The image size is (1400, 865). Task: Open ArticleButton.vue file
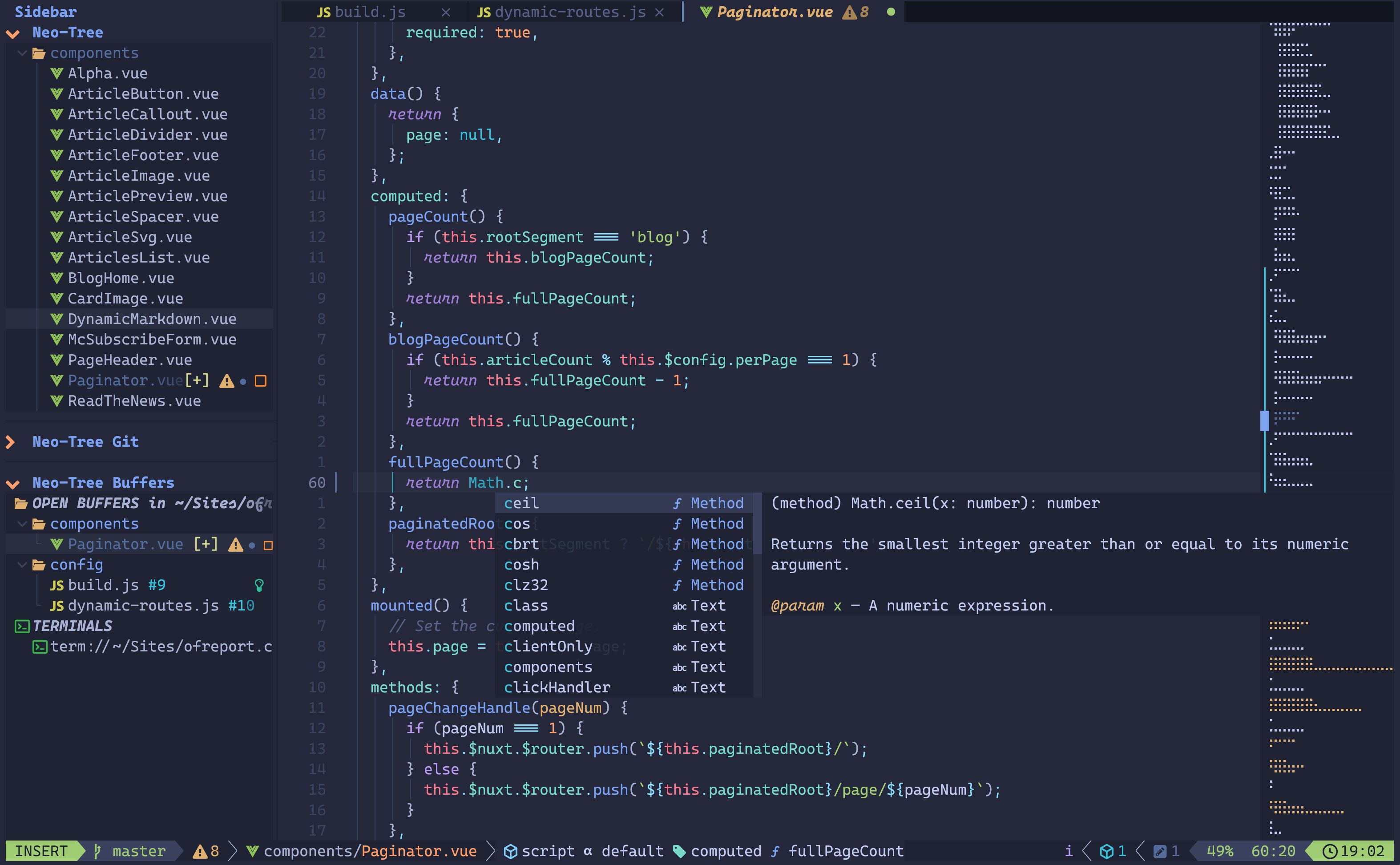(143, 94)
